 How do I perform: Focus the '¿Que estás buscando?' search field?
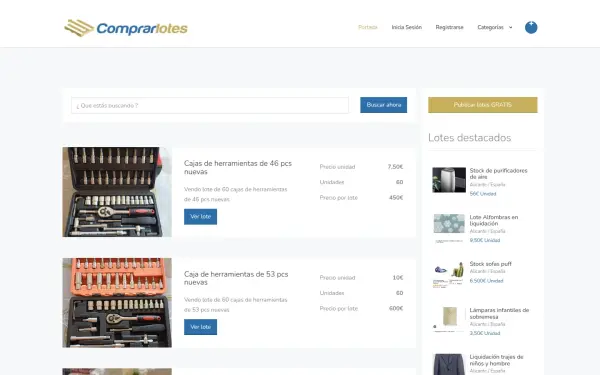[210, 105]
